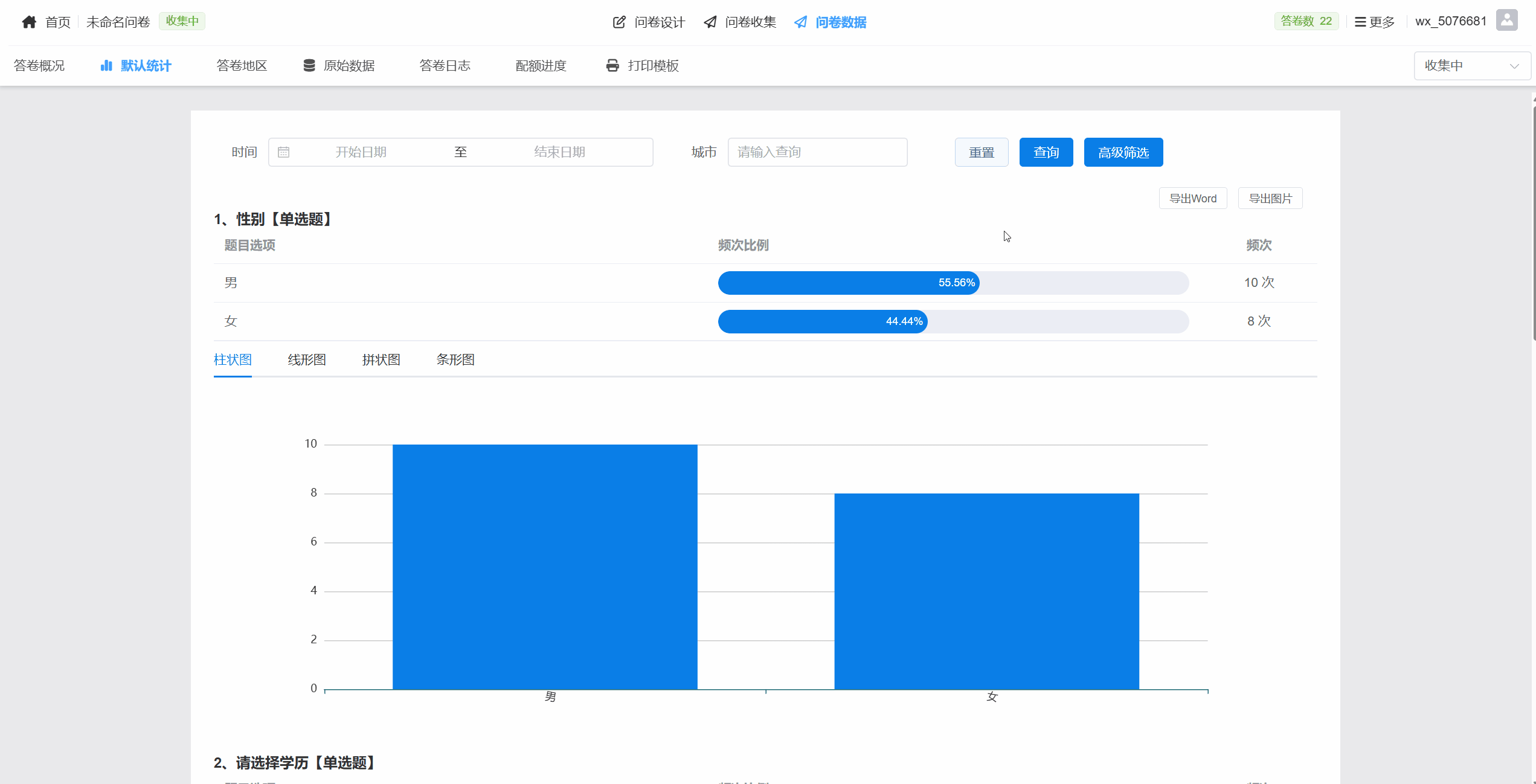Click the 高级筛选 button

coord(1123,152)
